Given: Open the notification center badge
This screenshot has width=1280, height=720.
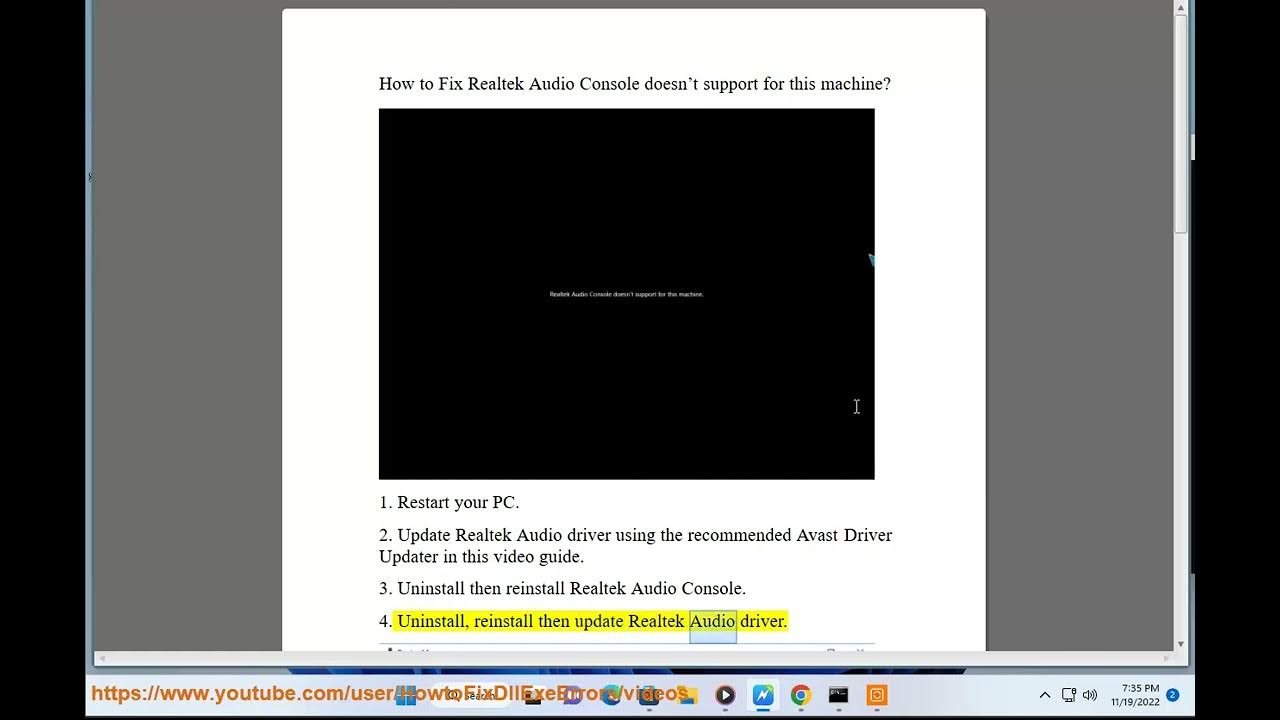Looking at the screenshot, I should tap(1173, 695).
